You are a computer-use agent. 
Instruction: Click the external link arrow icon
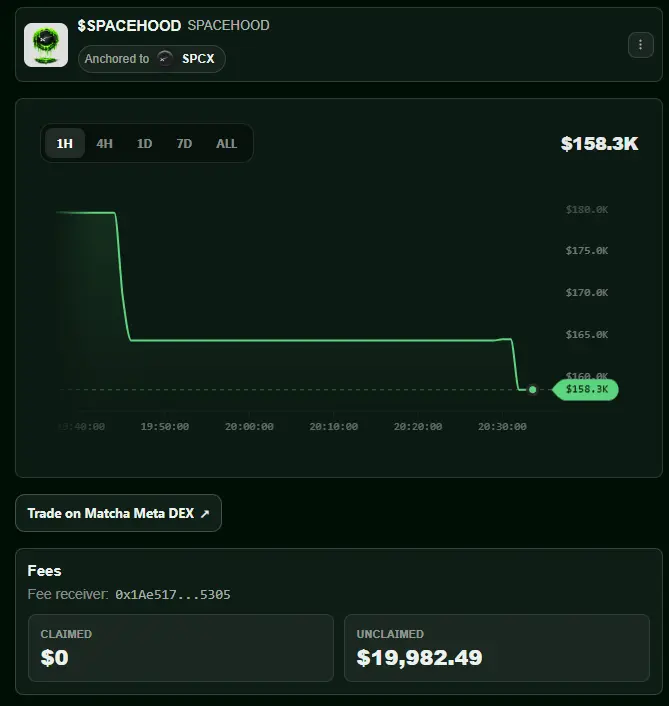tap(205, 513)
